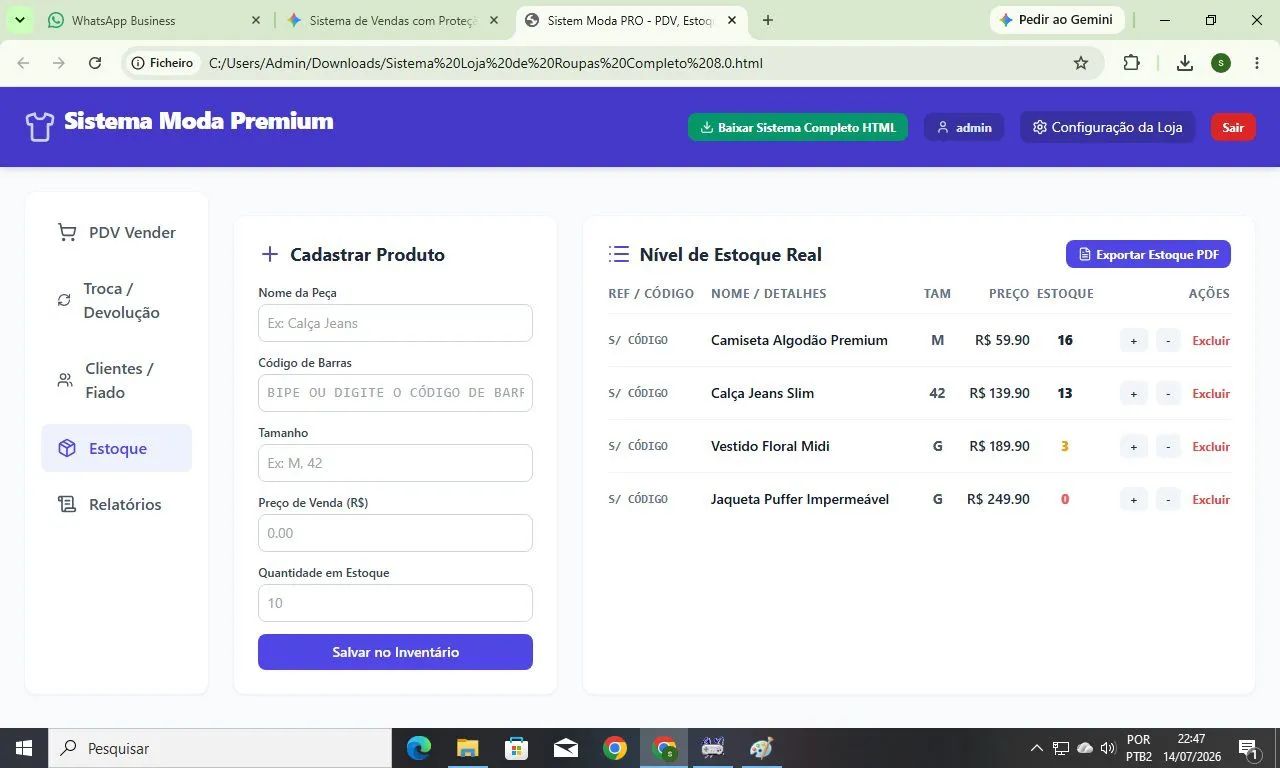Image resolution: width=1280 pixels, height=768 pixels.
Task: Launch Microsoft Edge from the taskbar
Action: click(418, 748)
